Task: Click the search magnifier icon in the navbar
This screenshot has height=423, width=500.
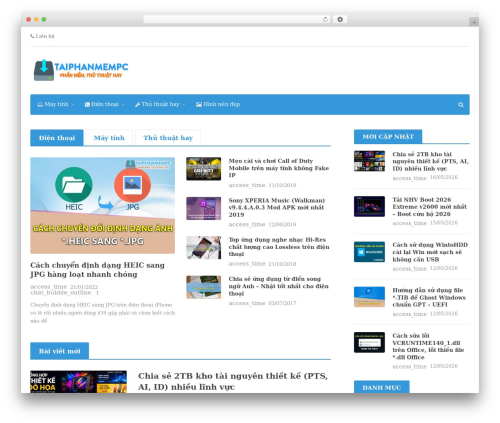Action: [461, 105]
